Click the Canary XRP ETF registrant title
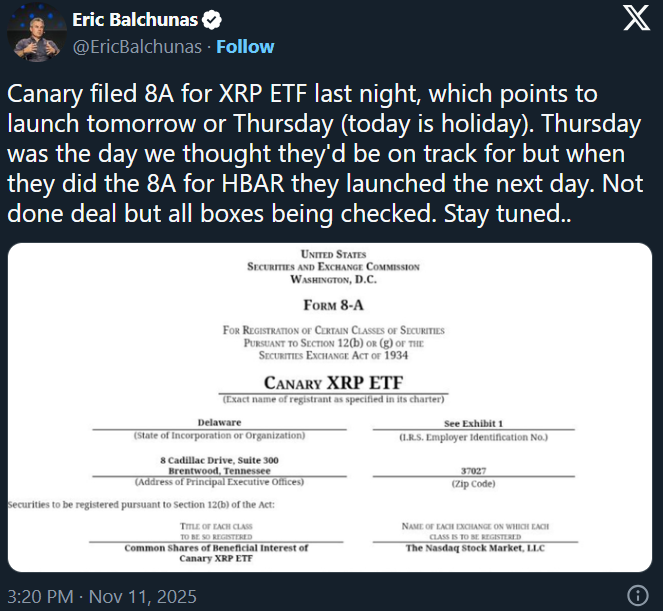This screenshot has width=663, height=611. pyautogui.click(x=333, y=383)
